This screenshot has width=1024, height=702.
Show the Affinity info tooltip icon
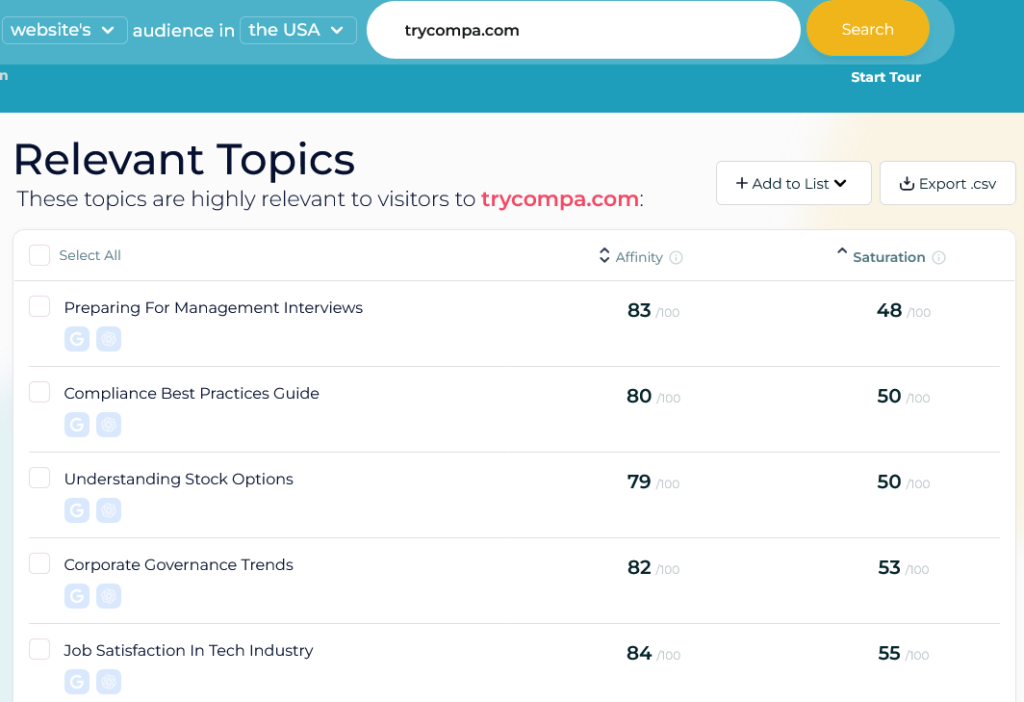coord(677,258)
